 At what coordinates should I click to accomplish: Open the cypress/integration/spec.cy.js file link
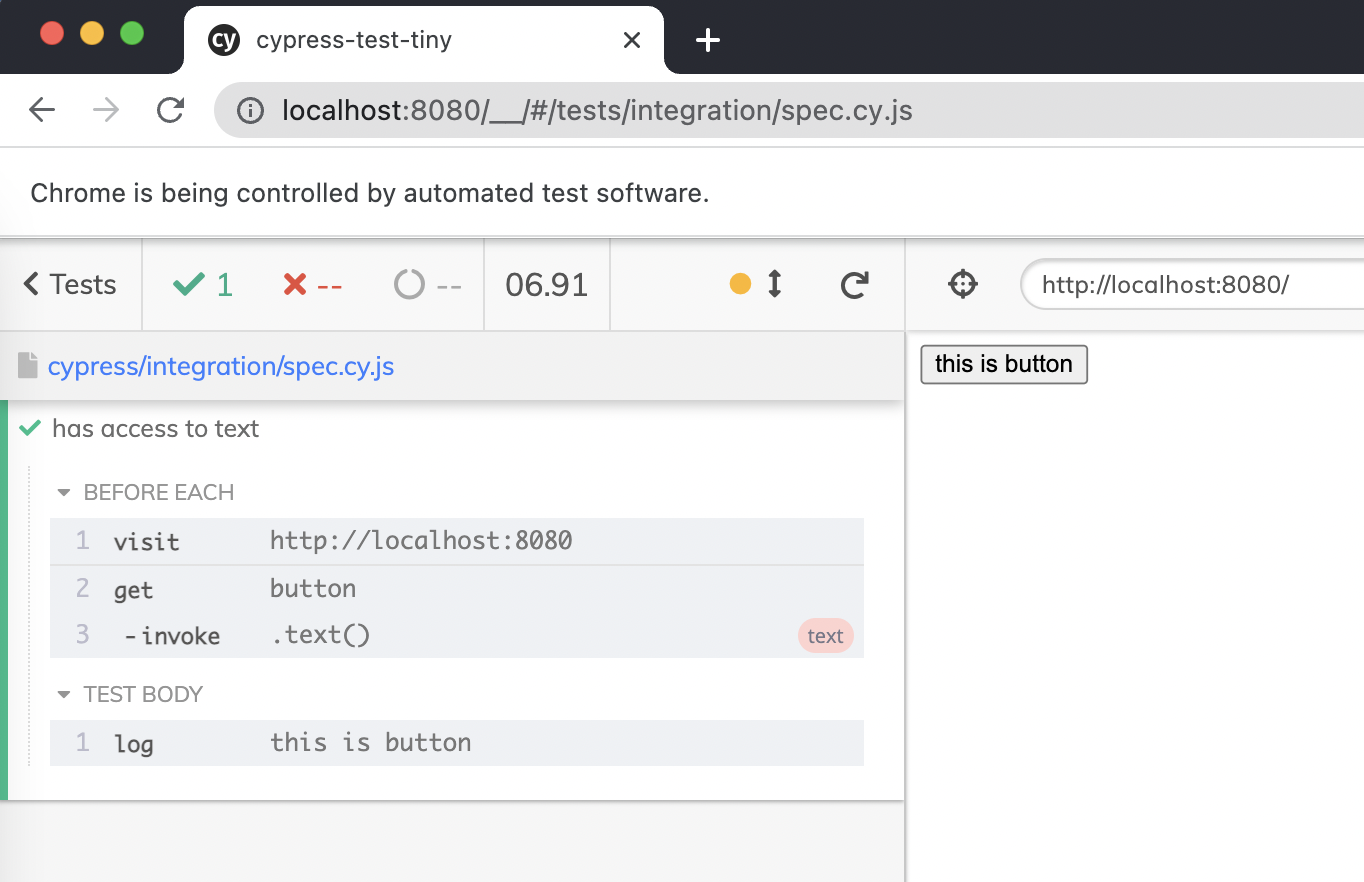click(221, 365)
